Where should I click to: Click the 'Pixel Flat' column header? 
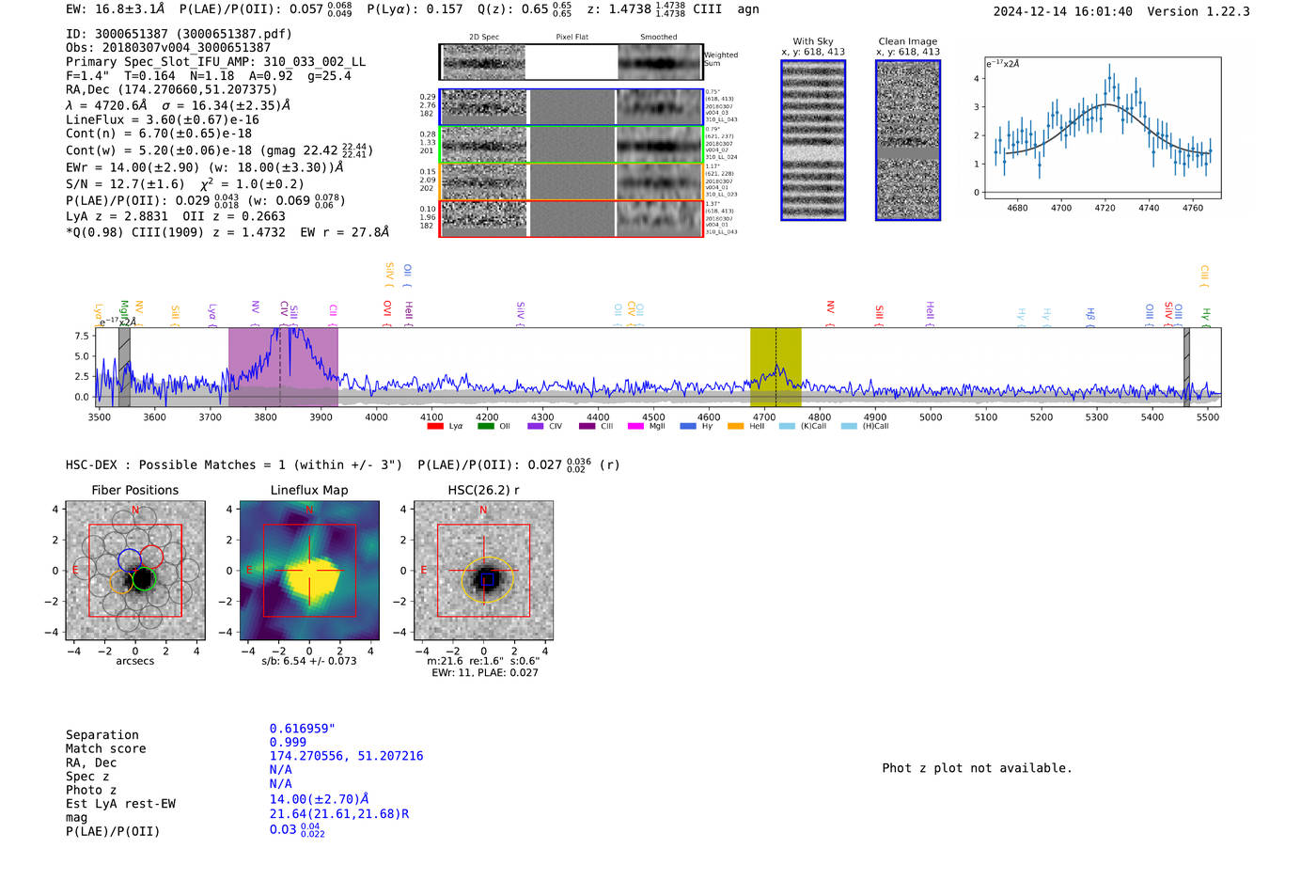coord(572,38)
